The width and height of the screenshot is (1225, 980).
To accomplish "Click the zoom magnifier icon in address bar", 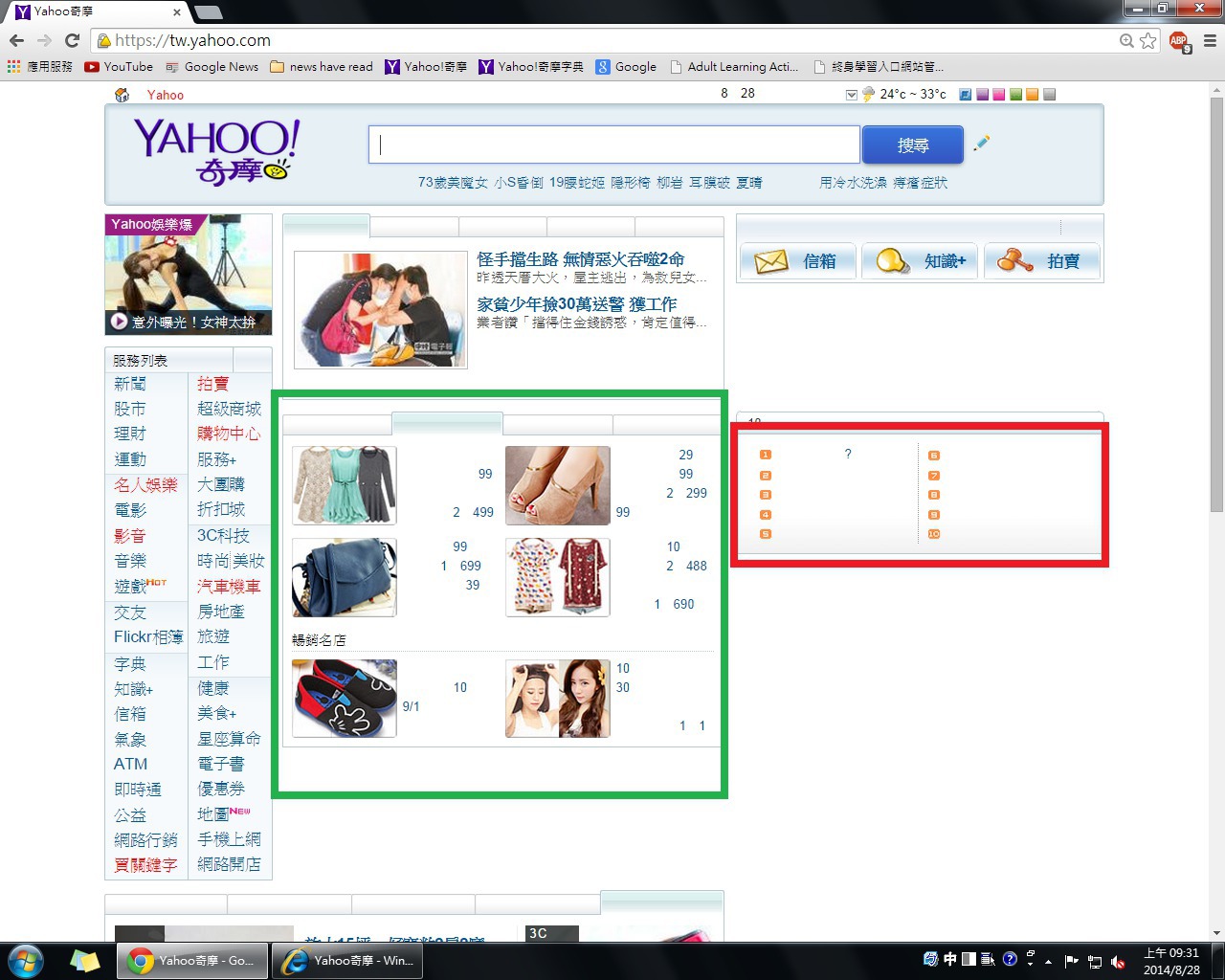I will pyautogui.click(x=1127, y=40).
